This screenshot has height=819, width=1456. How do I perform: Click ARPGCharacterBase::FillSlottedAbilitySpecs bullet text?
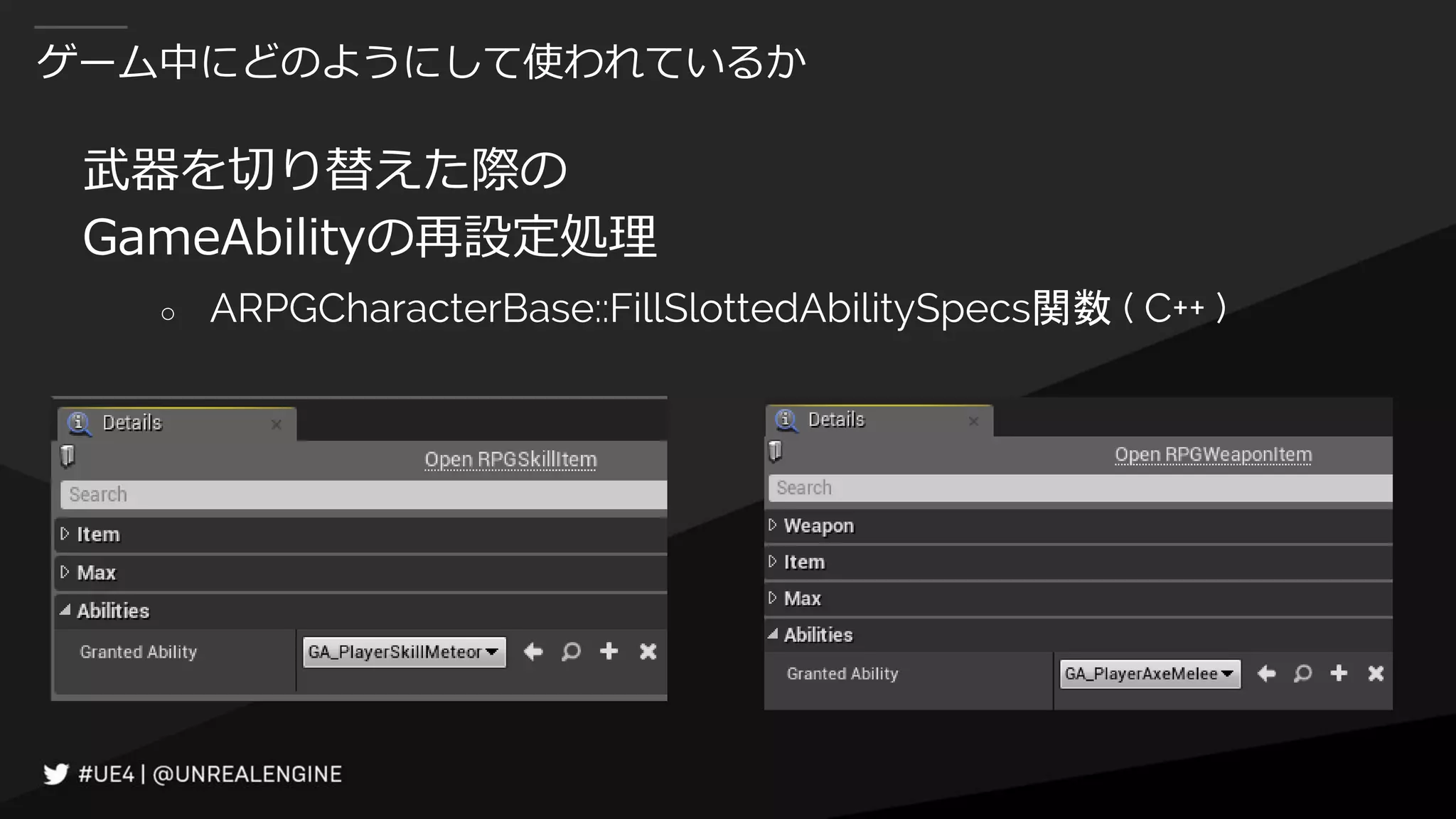point(718,309)
